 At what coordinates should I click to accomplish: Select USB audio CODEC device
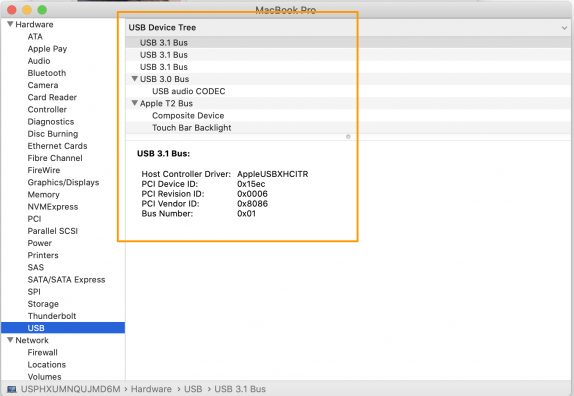coord(349,91)
